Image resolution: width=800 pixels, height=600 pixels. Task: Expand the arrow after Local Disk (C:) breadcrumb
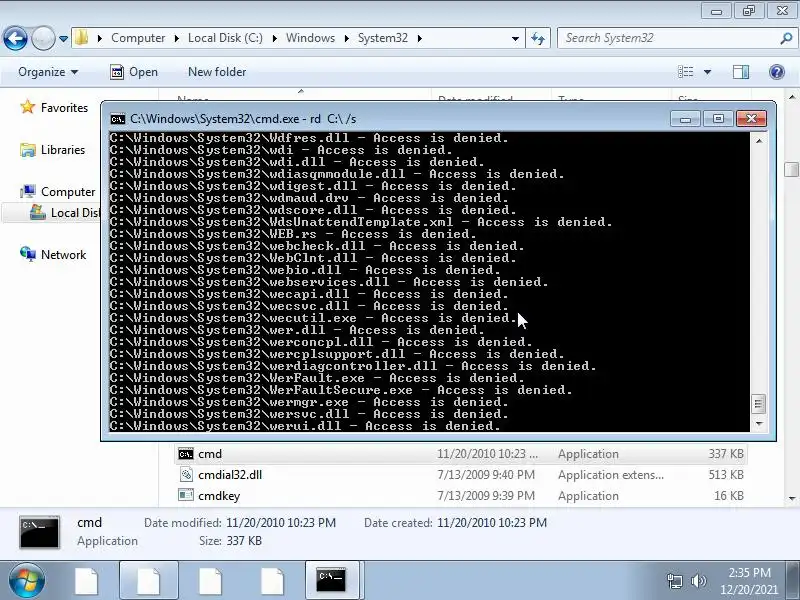274,38
